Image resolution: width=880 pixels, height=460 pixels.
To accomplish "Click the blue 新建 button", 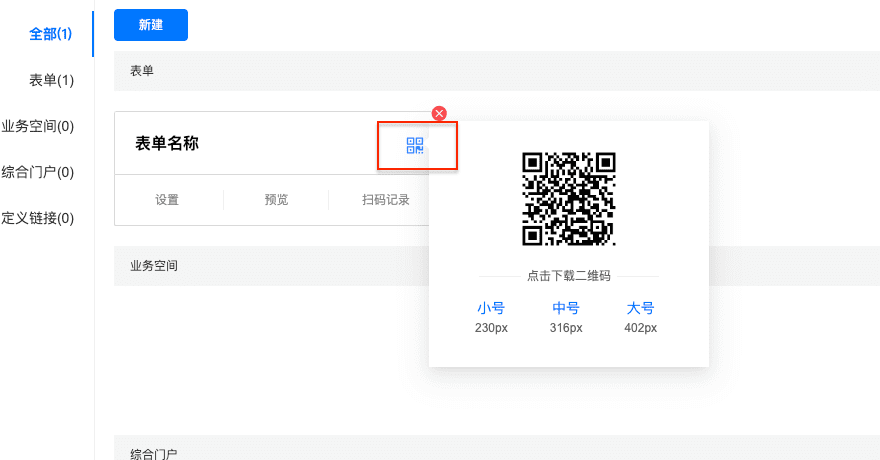I will coord(150,25).
